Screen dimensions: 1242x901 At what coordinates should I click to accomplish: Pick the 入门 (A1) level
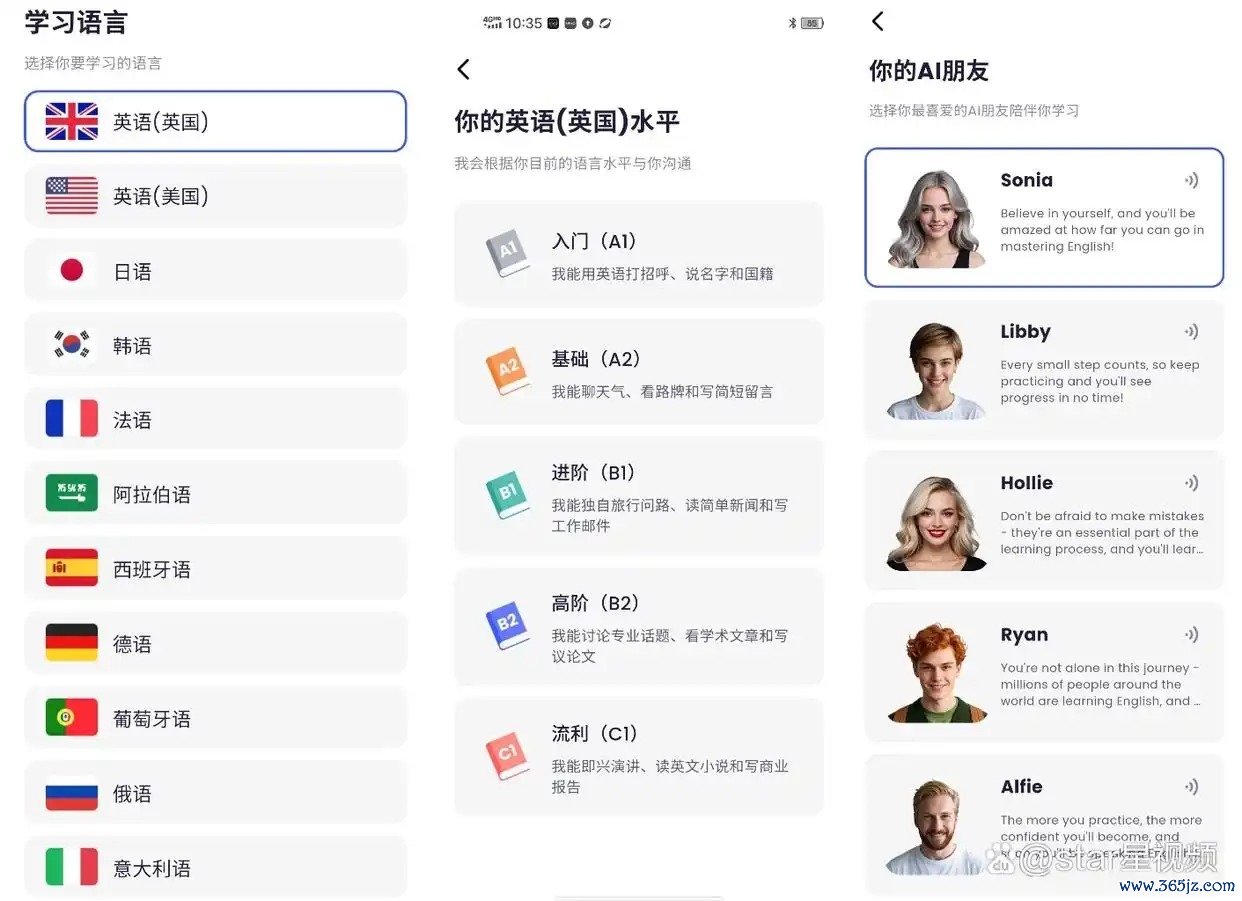click(638, 255)
